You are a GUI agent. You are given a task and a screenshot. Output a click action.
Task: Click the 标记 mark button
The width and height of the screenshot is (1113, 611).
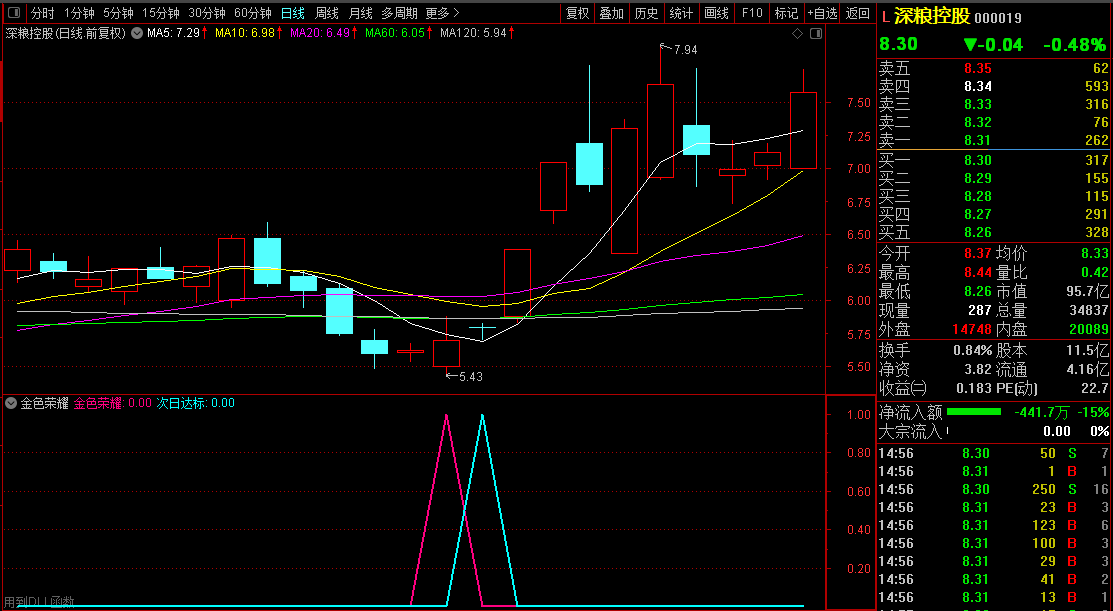[786, 13]
